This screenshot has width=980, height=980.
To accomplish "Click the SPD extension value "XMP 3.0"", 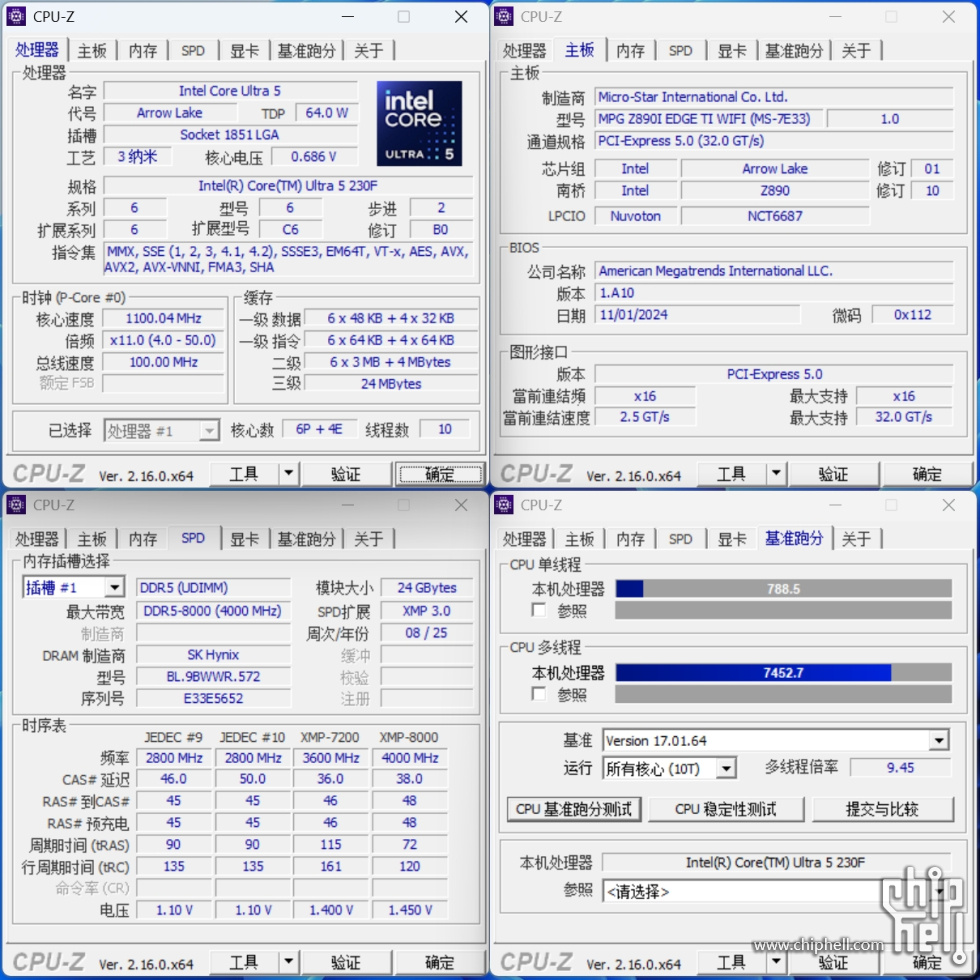I will [x=427, y=611].
